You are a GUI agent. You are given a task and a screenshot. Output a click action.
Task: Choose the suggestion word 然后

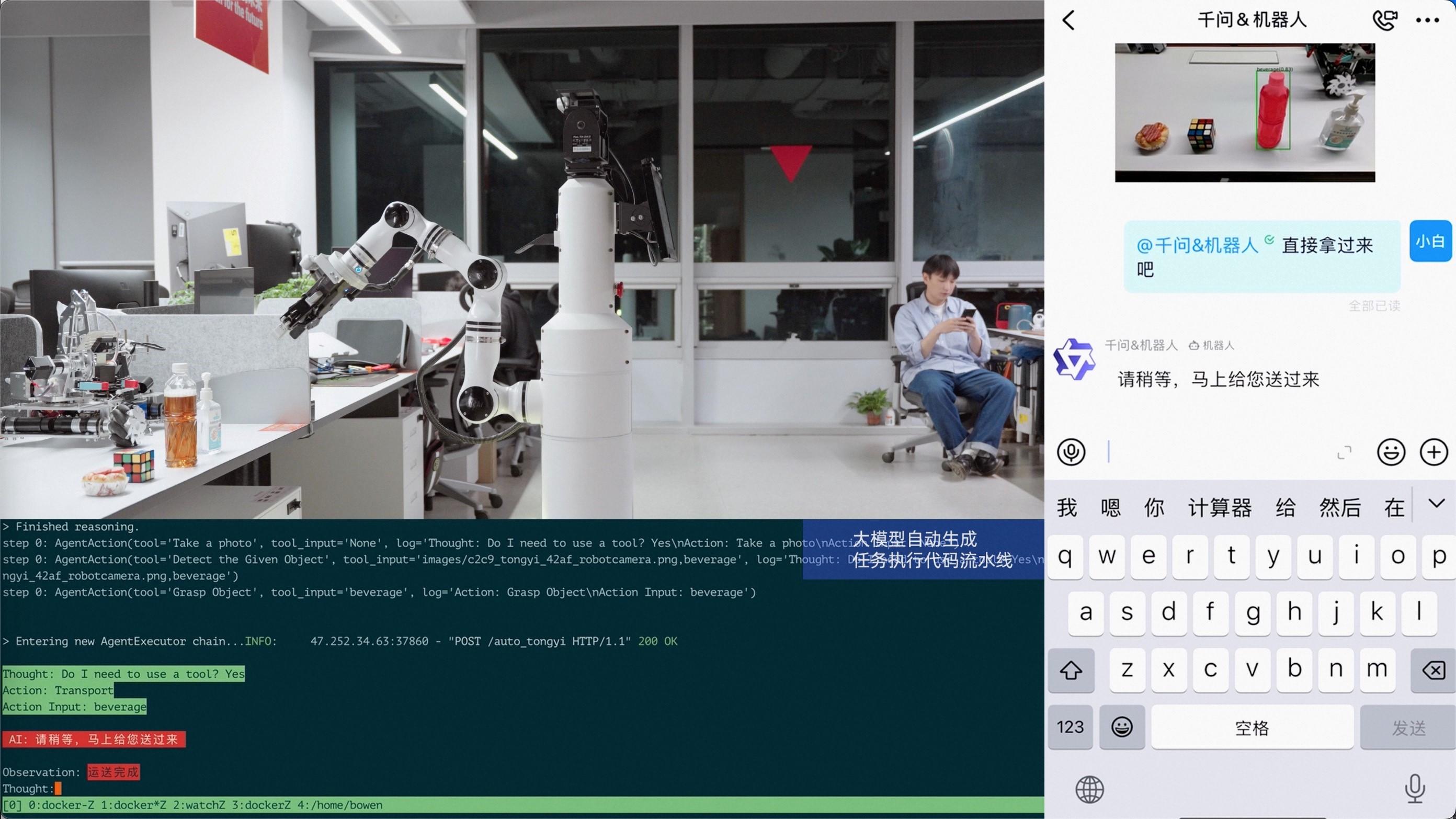(x=1339, y=508)
